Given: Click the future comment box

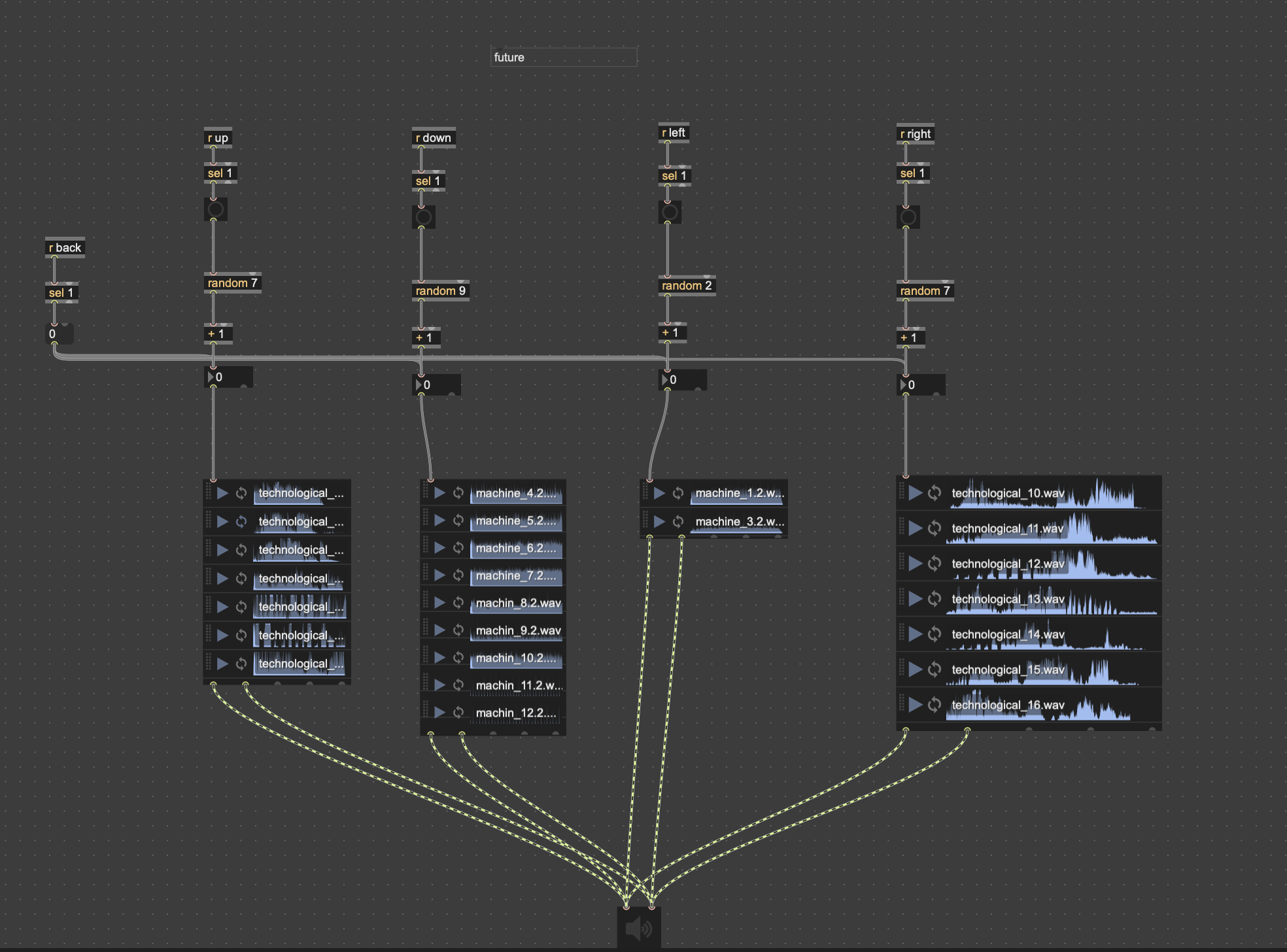Looking at the screenshot, I should click(x=563, y=58).
